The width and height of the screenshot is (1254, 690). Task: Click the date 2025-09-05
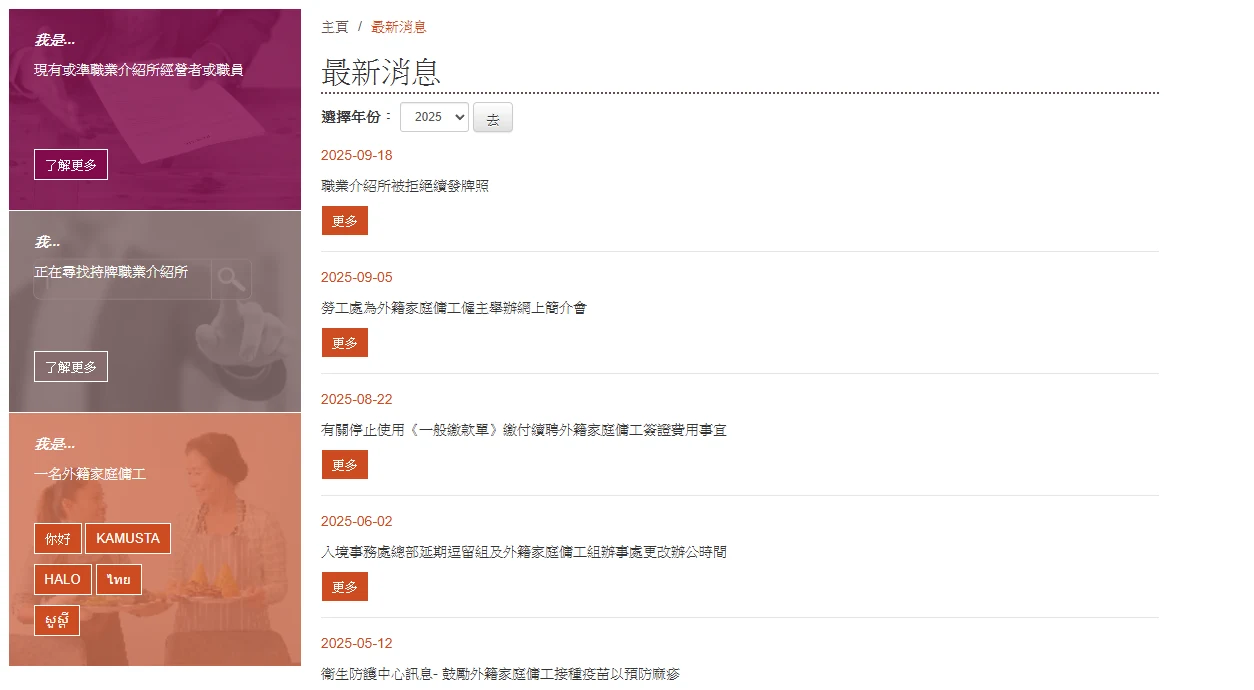click(357, 277)
